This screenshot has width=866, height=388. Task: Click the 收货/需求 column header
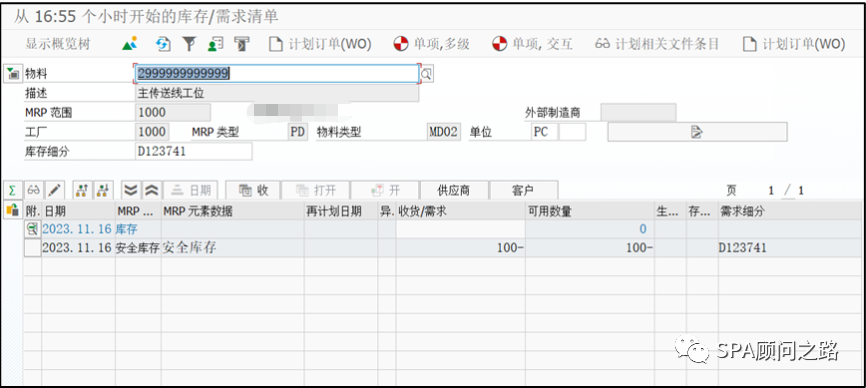[460, 211]
